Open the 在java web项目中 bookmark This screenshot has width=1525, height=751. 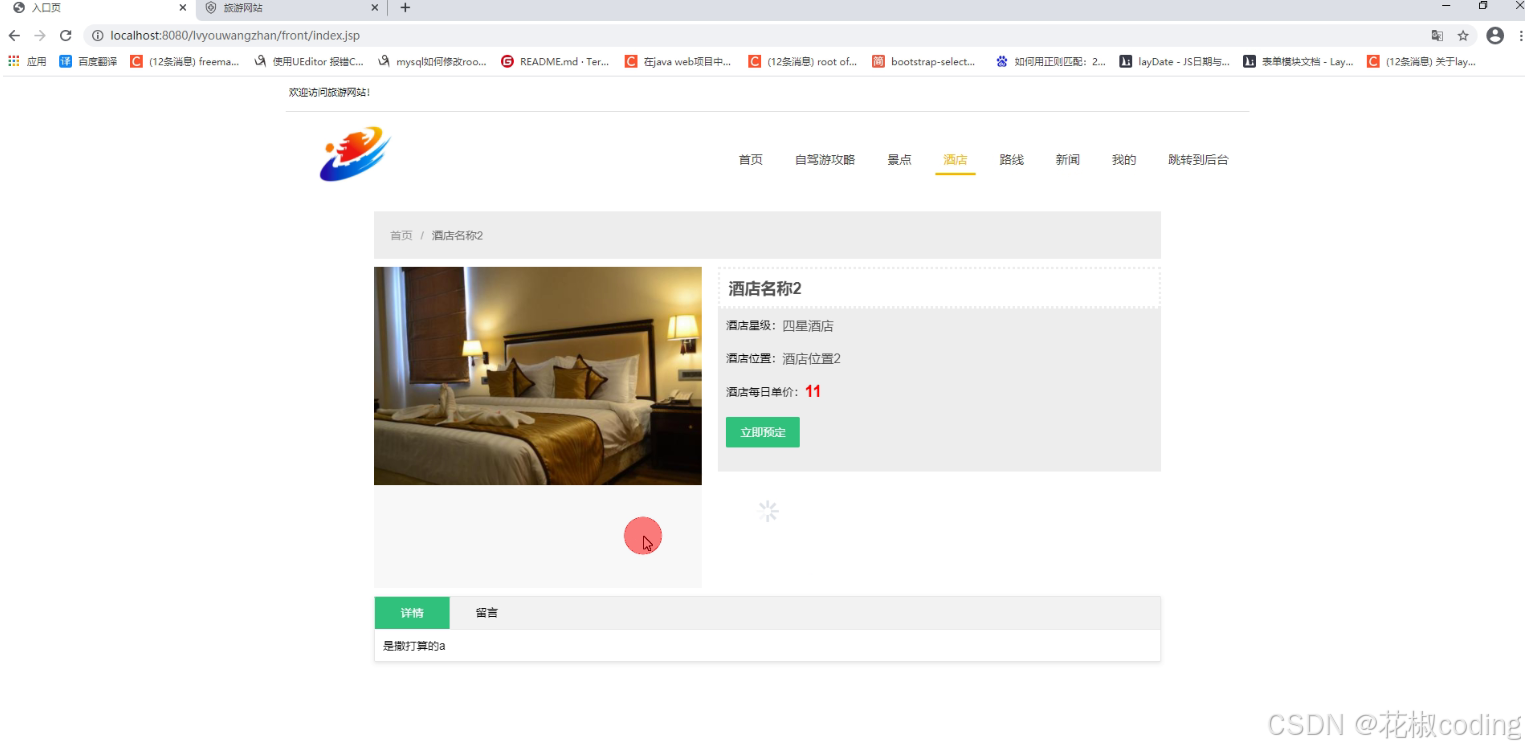(679, 61)
